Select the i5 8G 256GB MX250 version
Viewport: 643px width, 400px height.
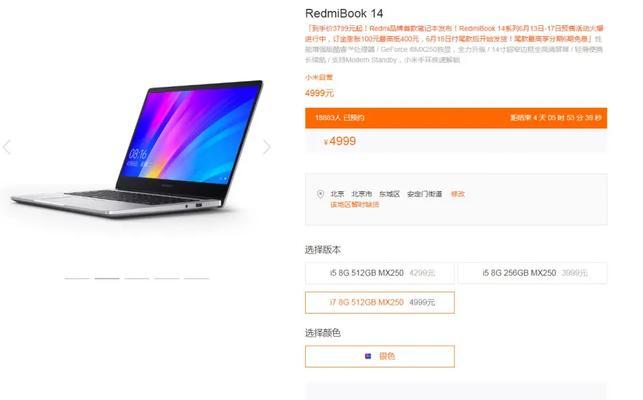click(532, 273)
